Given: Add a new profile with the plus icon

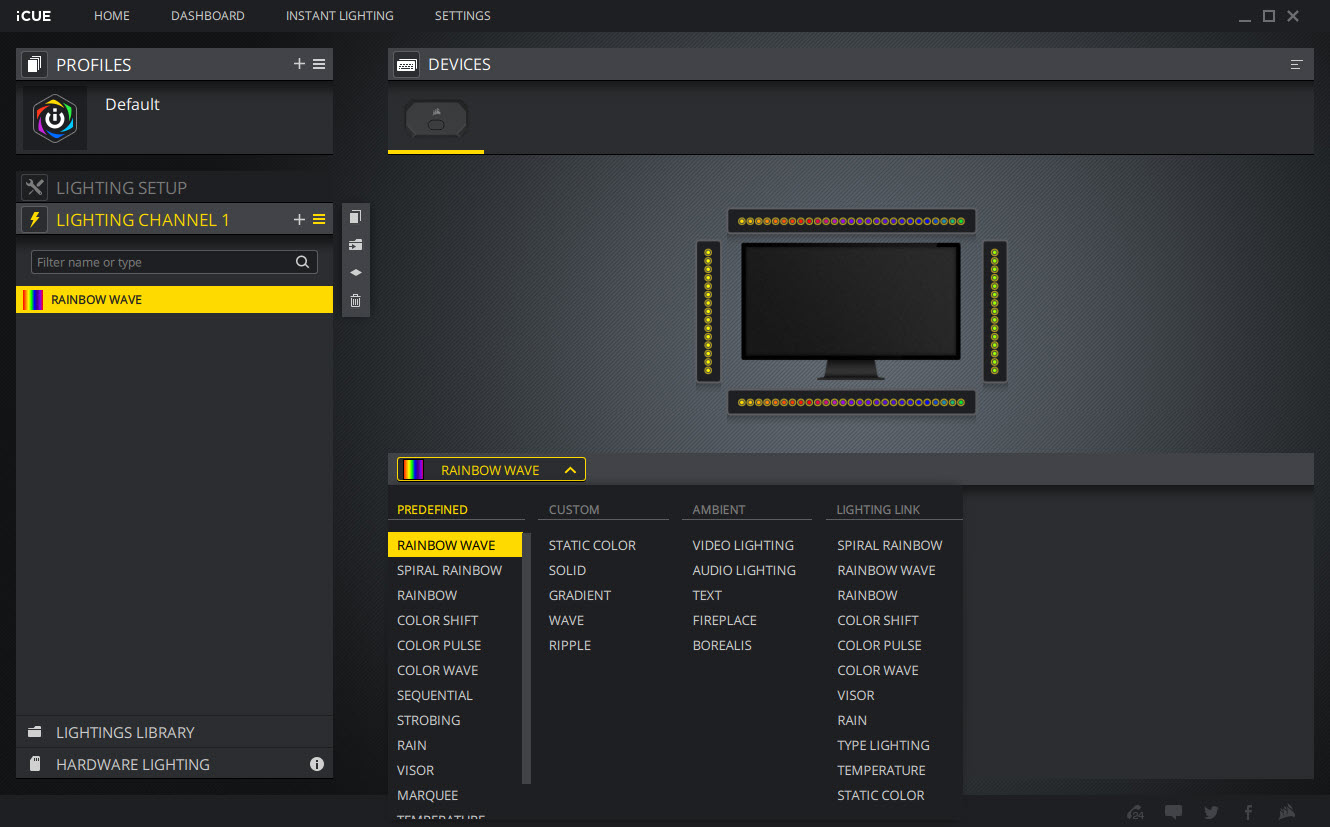Looking at the screenshot, I should click(x=299, y=64).
